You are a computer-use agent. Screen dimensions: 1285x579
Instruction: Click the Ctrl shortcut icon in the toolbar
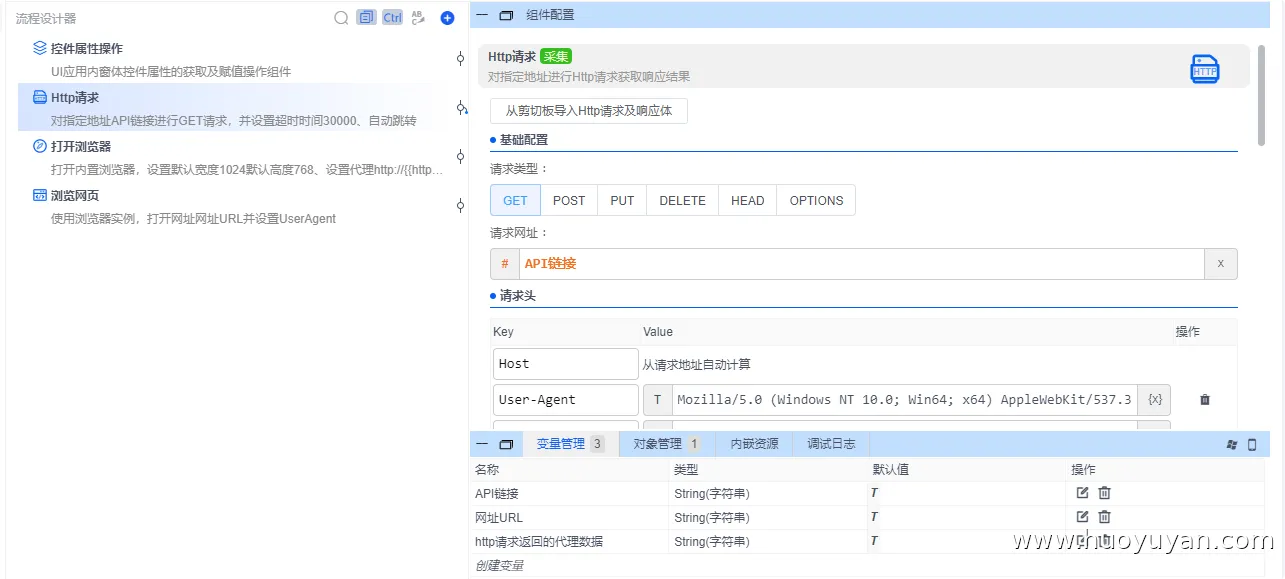tap(391, 17)
